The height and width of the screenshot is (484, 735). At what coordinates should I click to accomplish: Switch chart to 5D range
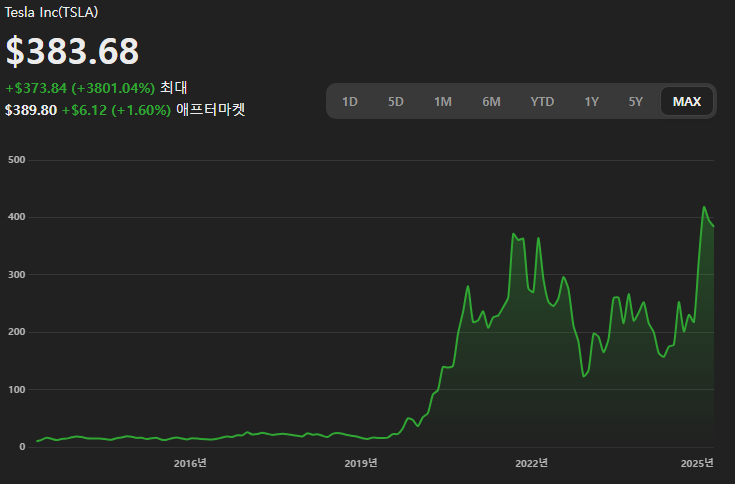click(x=396, y=101)
